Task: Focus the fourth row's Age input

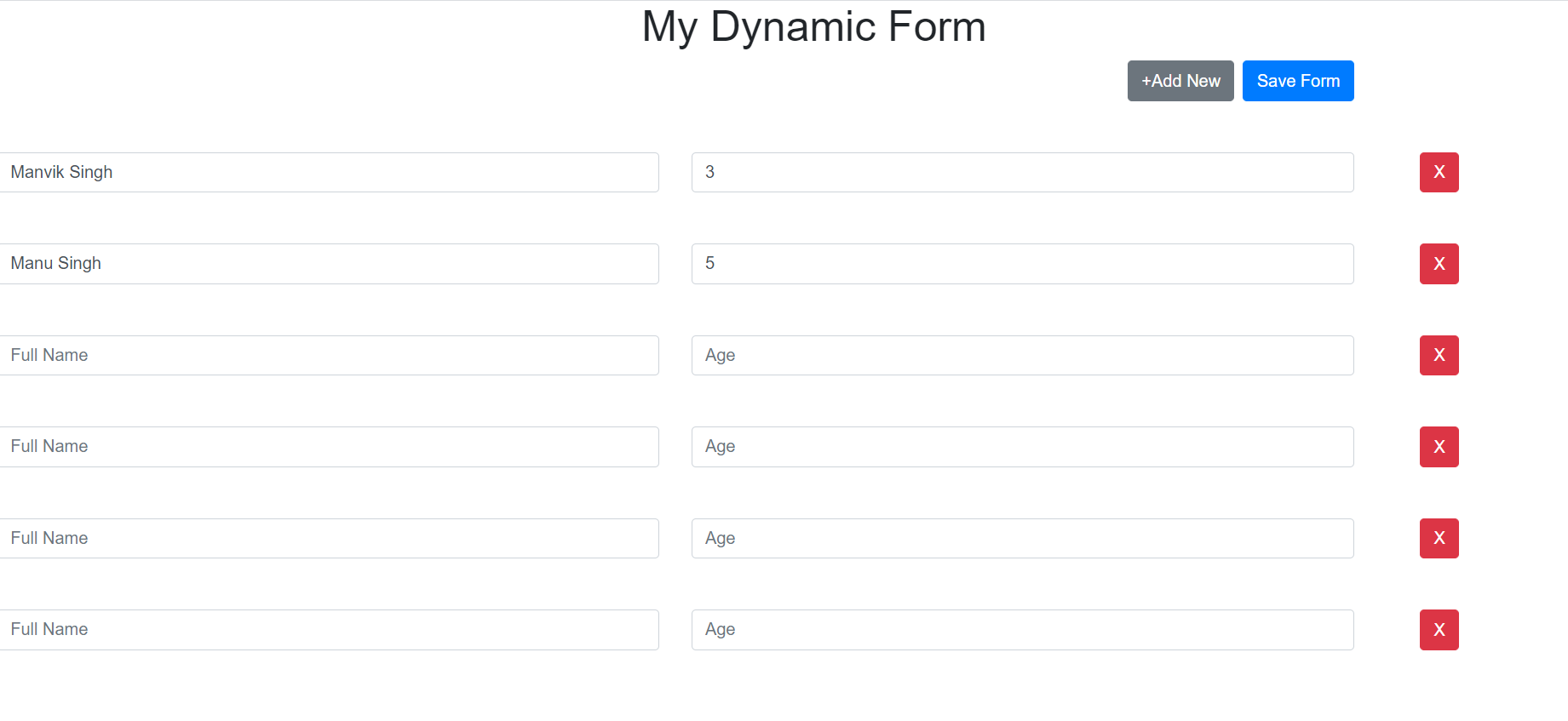Action: (1021, 447)
